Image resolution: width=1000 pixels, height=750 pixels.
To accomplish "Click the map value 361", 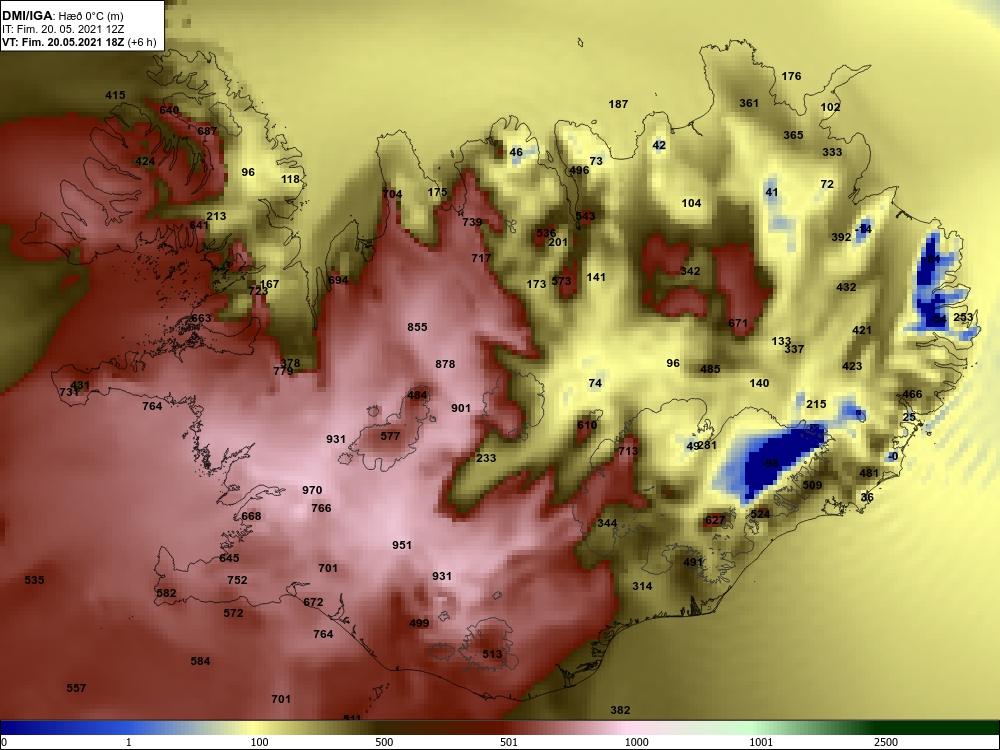I will 749,103.
